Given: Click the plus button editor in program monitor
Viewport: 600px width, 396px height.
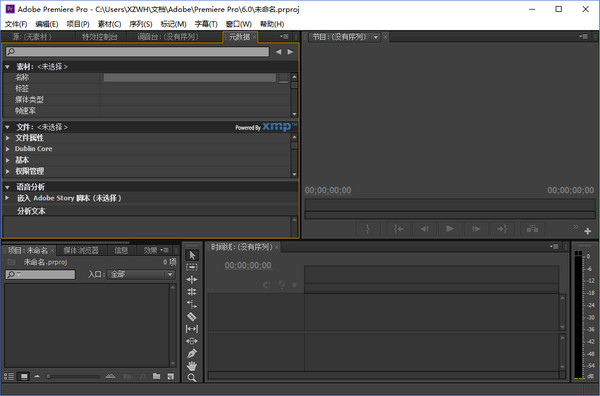Looking at the screenshot, I should pos(587,231).
